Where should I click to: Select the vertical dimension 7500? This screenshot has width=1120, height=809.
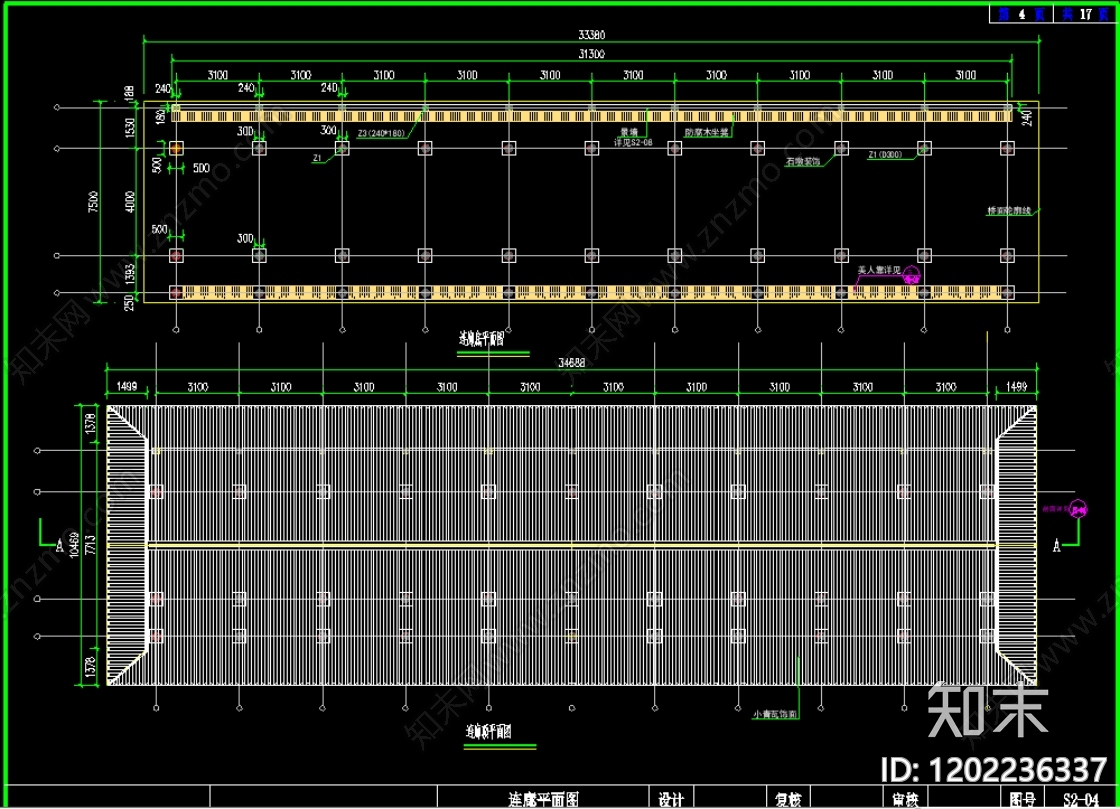pyautogui.click(x=93, y=201)
